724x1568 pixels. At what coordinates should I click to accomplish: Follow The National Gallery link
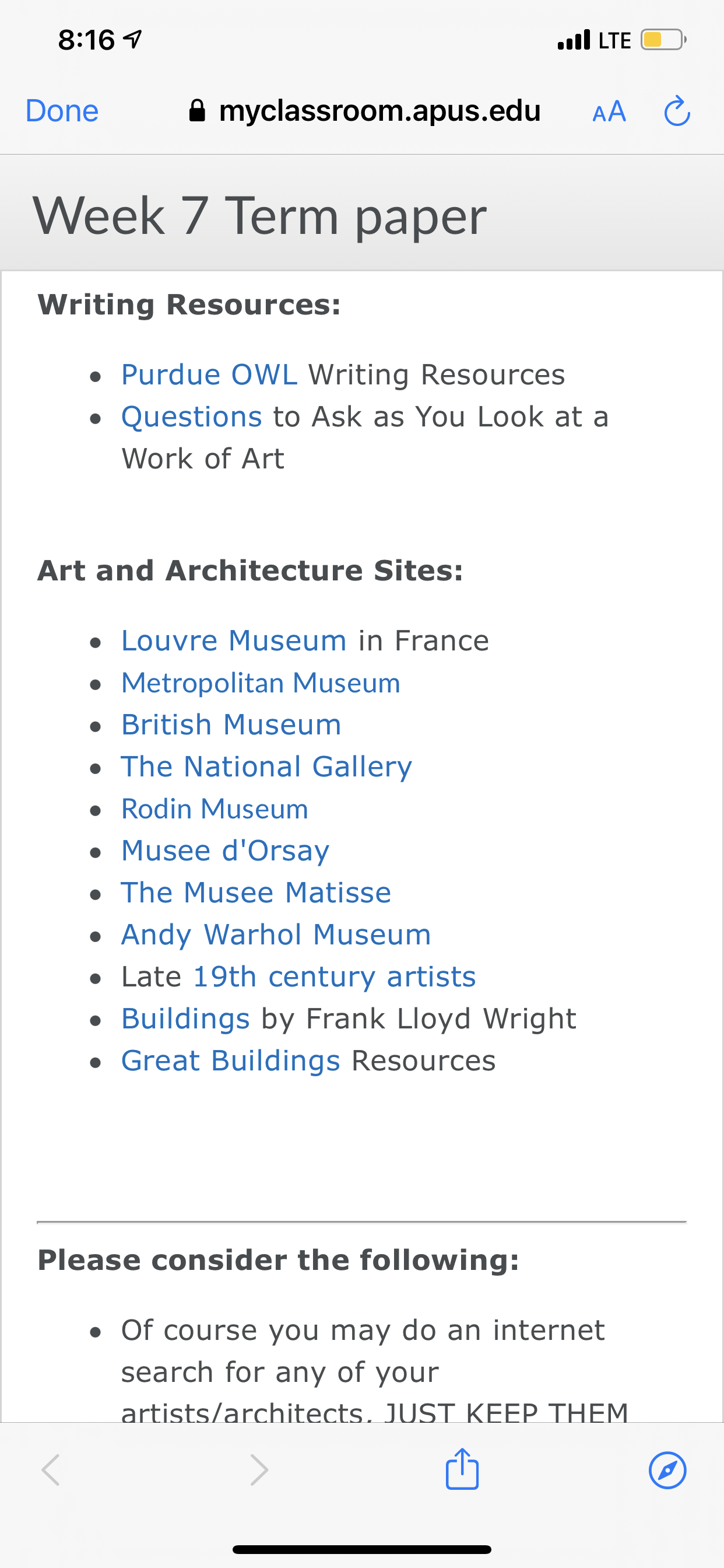[266, 767]
